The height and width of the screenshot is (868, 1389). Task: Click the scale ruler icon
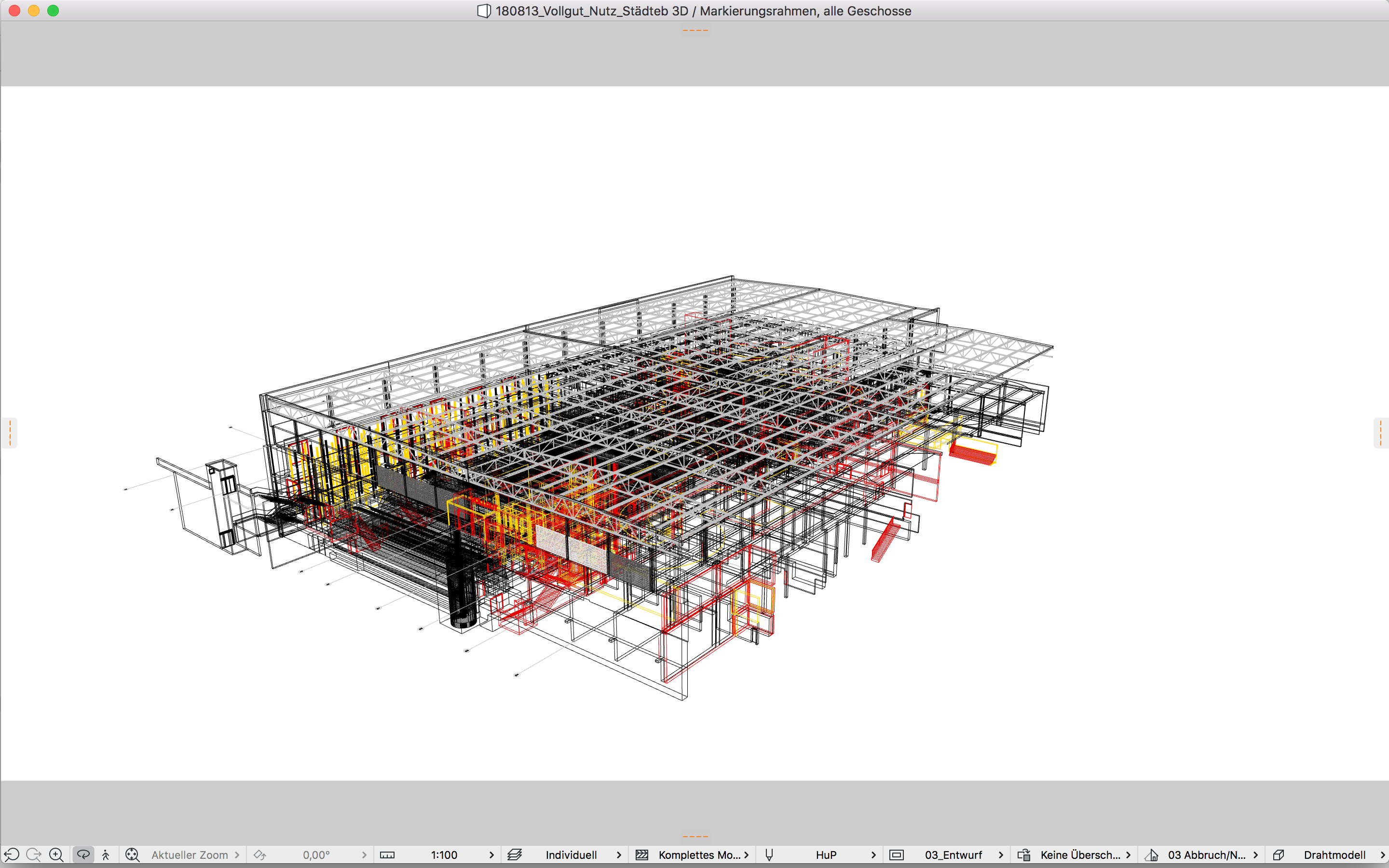(387, 855)
